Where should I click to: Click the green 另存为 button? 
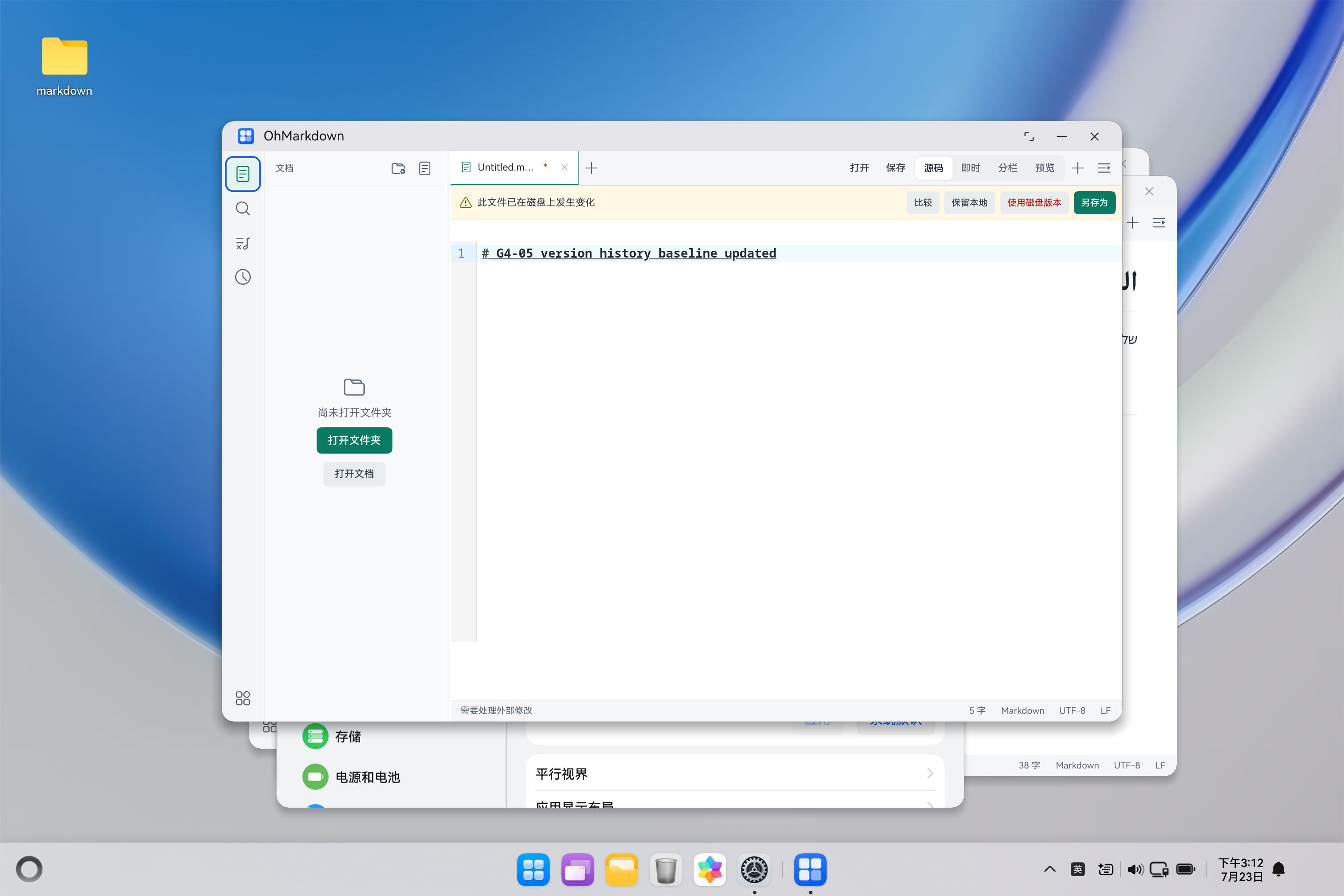pyautogui.click(x=1094, y=203)
